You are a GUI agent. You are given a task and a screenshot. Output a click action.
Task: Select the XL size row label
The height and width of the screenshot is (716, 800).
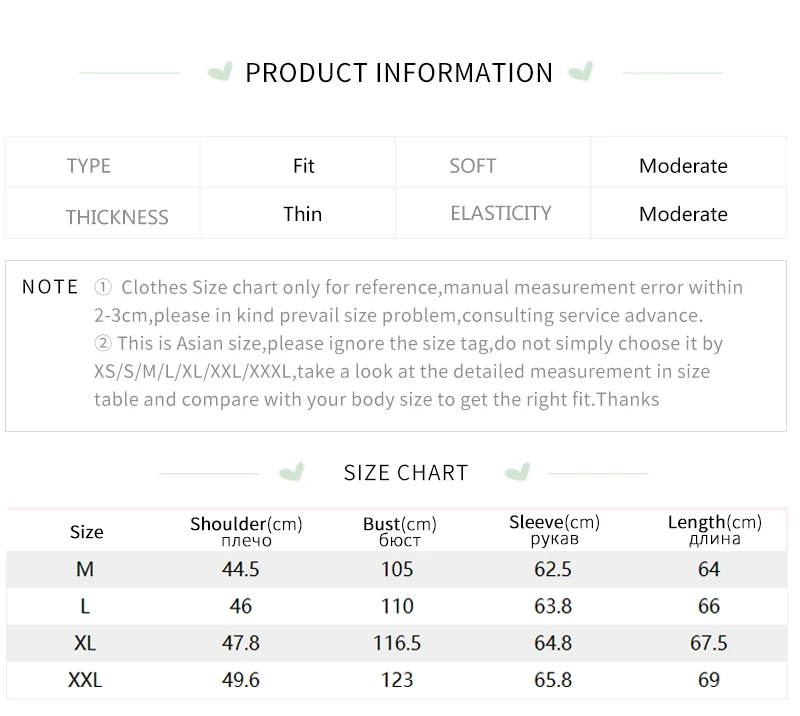coord(86,643)
